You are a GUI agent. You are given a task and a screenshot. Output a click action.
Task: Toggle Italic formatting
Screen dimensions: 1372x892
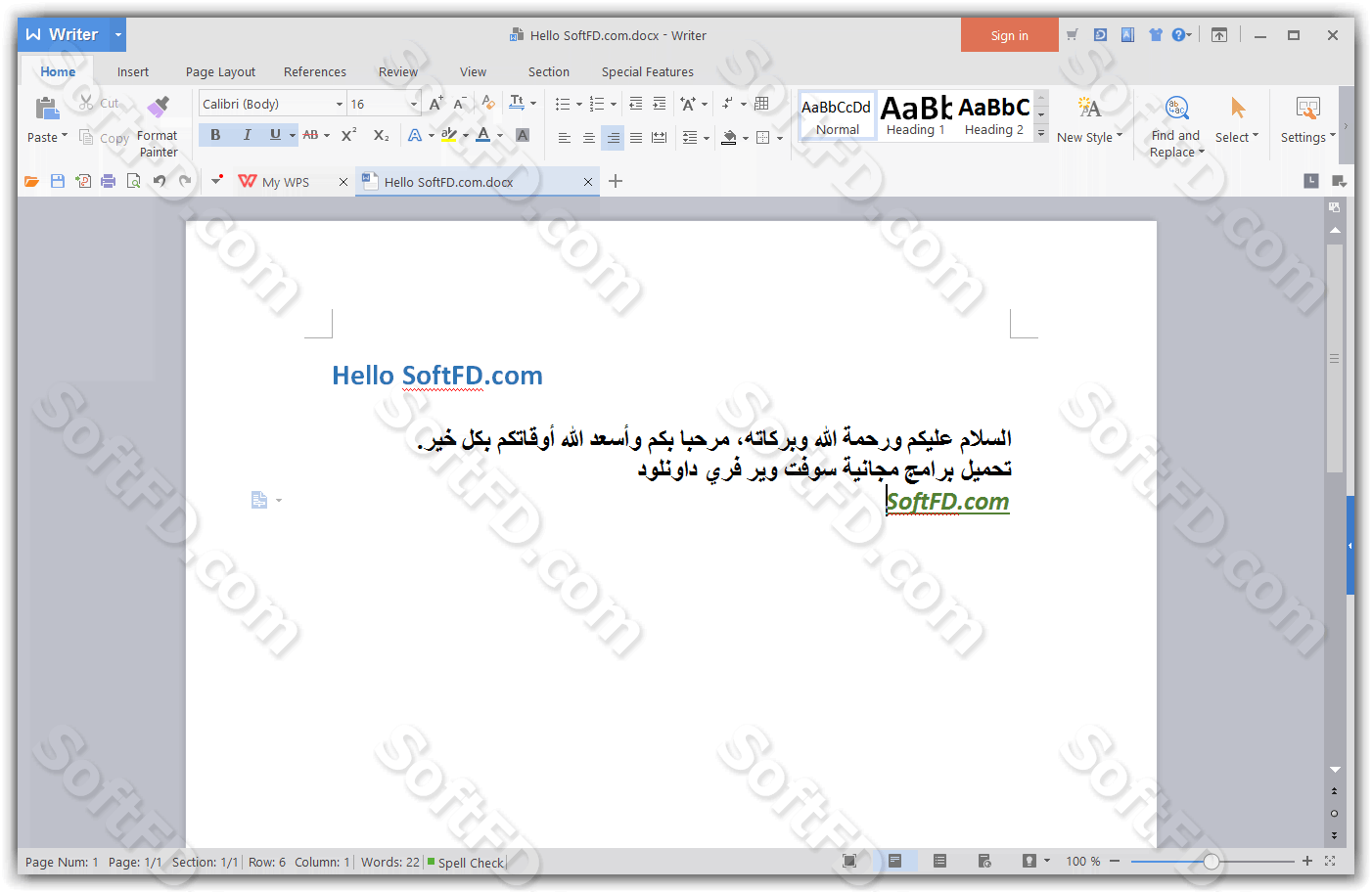coord(247,135)
